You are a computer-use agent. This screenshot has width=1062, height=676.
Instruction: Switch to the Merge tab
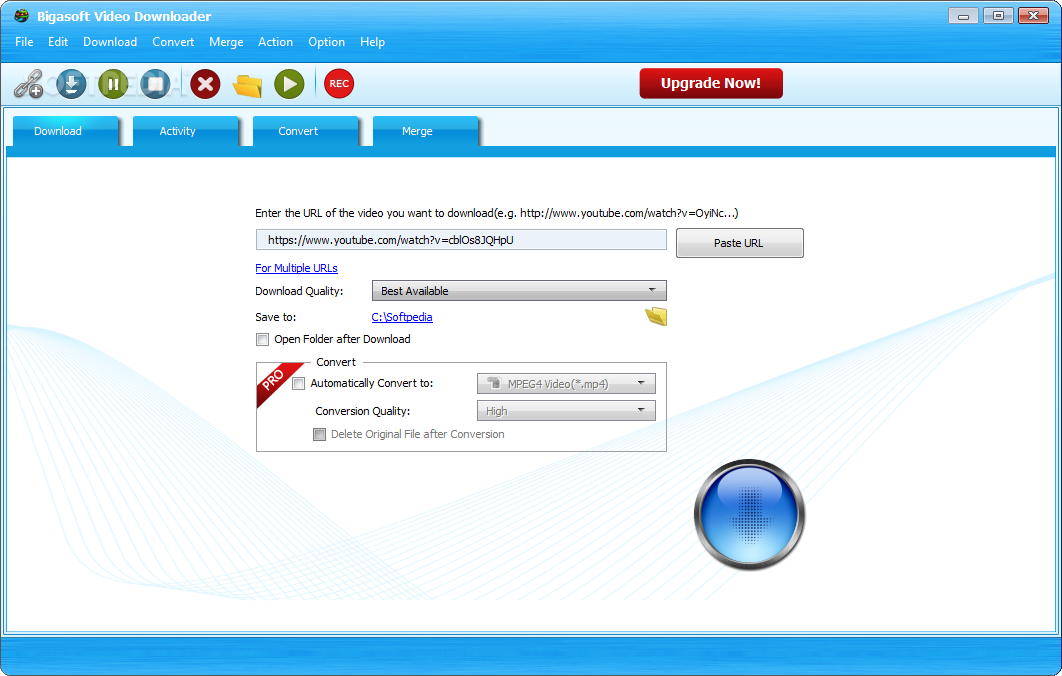[425, 131]
